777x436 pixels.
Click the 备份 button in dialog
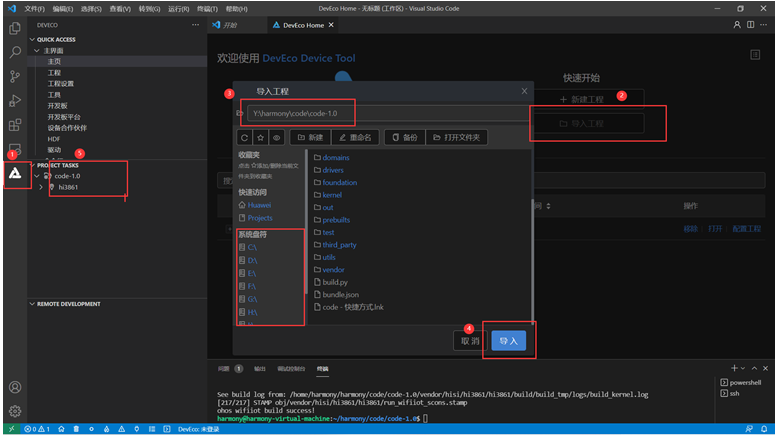pyautogui.click(x=404, y=137)
